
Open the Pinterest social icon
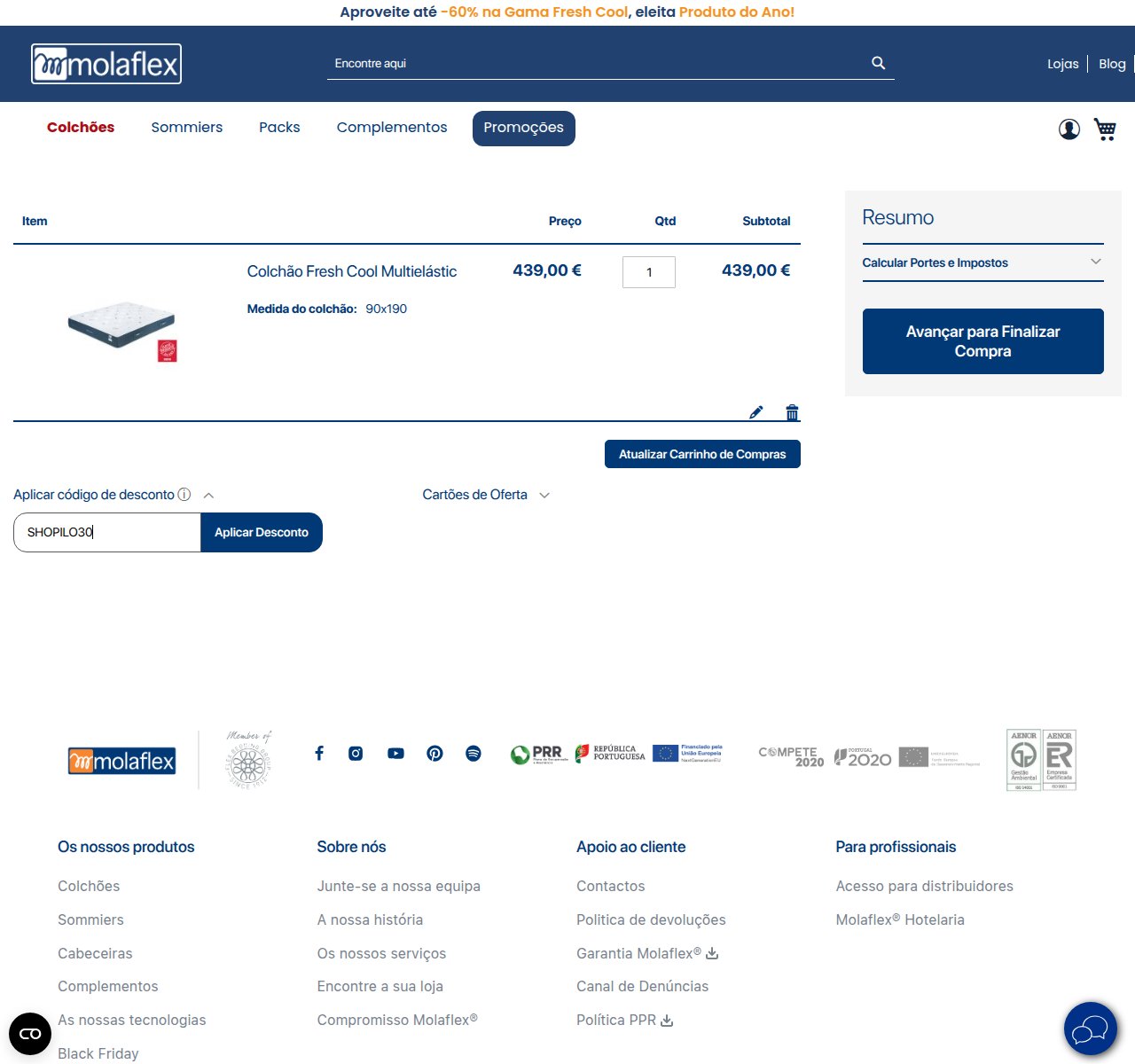(434, 754)
